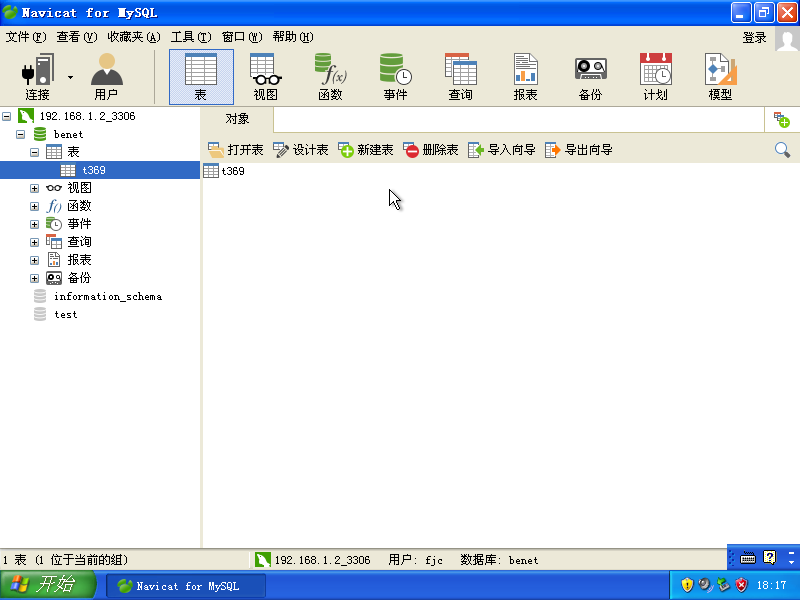This screenshot has height=600, width=800.
Task: Click the 开始 Start button
Action: pos(48,585)
